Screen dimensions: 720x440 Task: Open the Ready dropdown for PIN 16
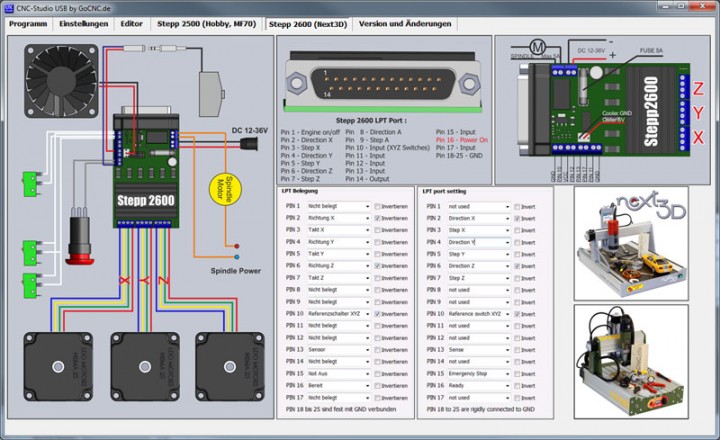click(479, 386)
